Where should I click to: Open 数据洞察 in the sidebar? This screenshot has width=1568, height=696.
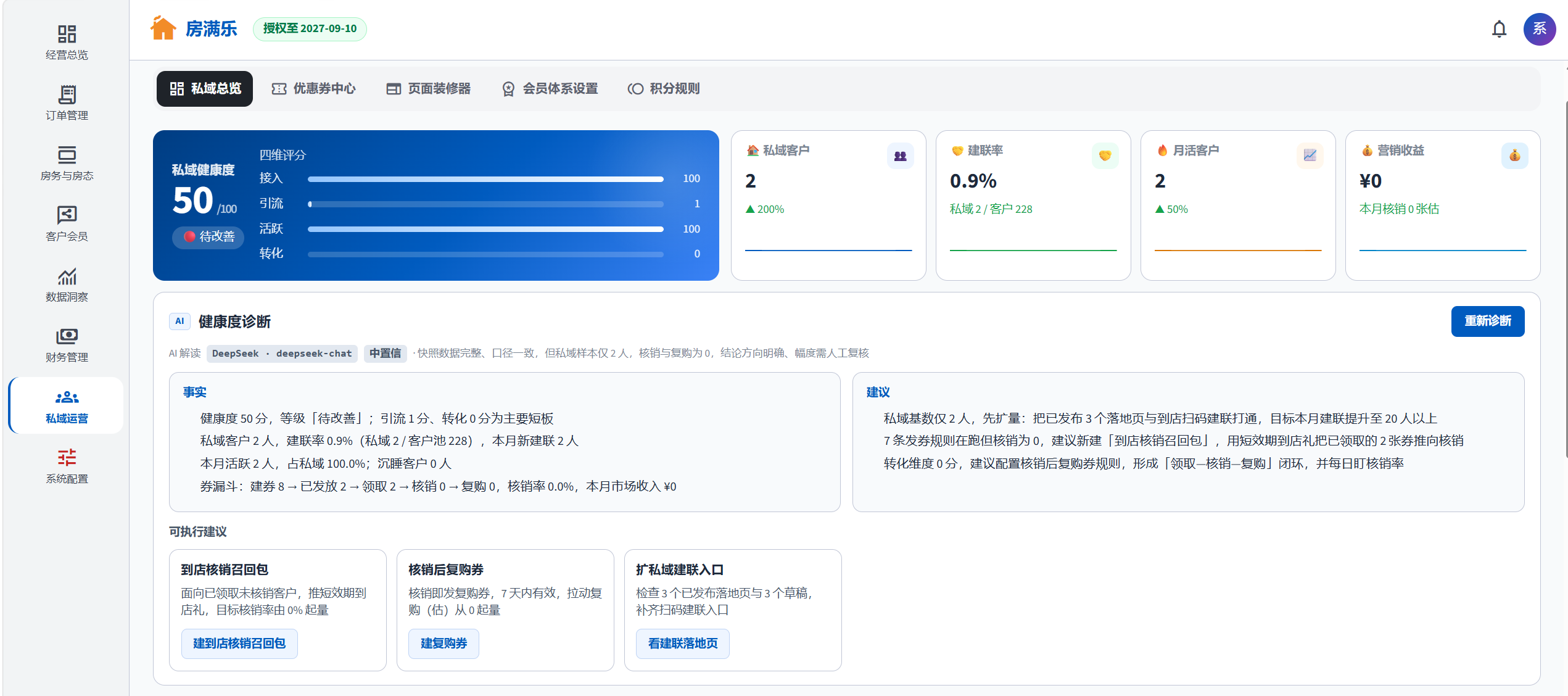[67, 284]
